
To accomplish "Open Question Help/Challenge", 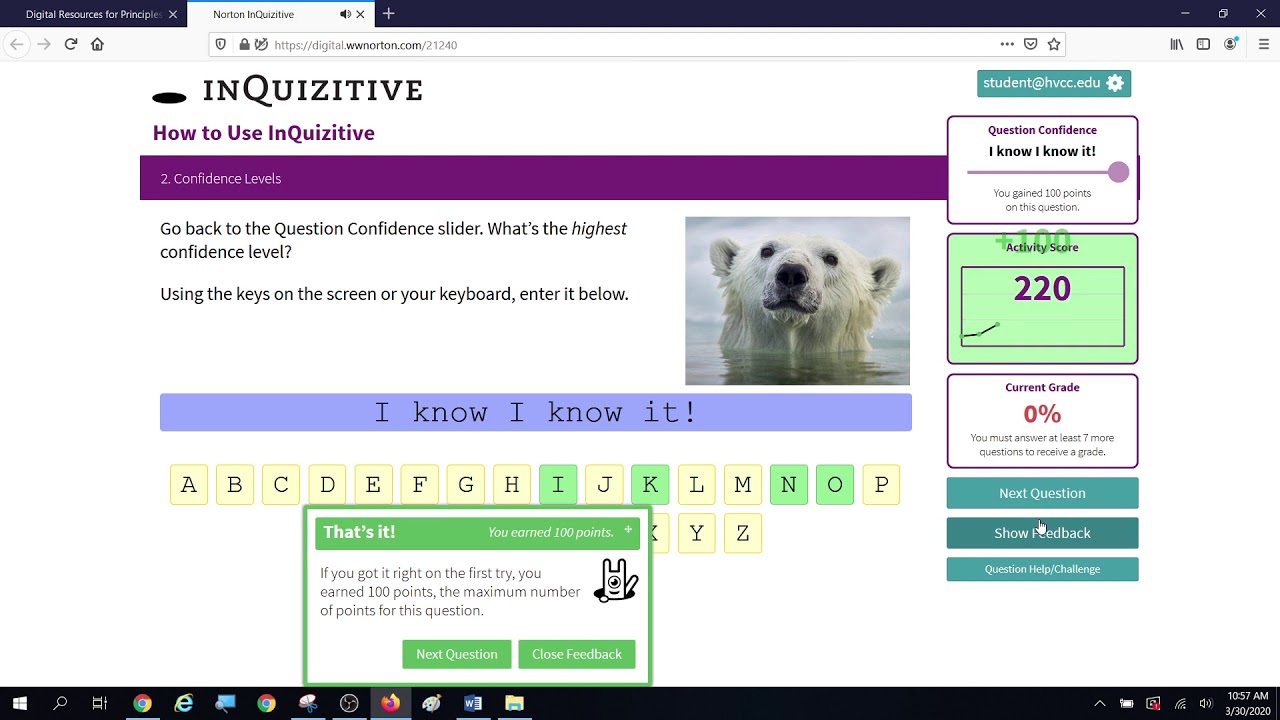I will [x=1042, y=569].
